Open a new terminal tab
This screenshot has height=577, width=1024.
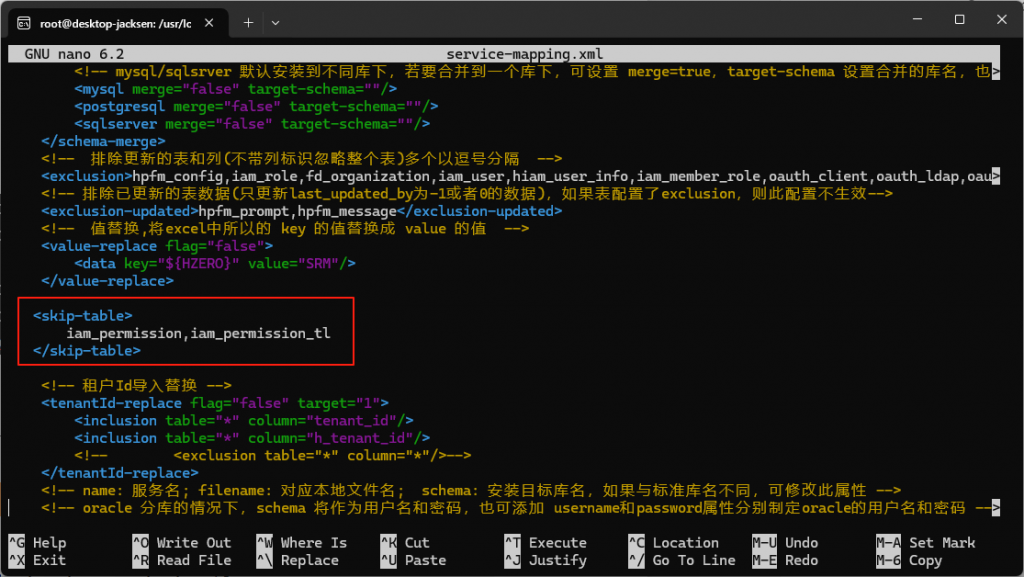(x=248, y=23)
